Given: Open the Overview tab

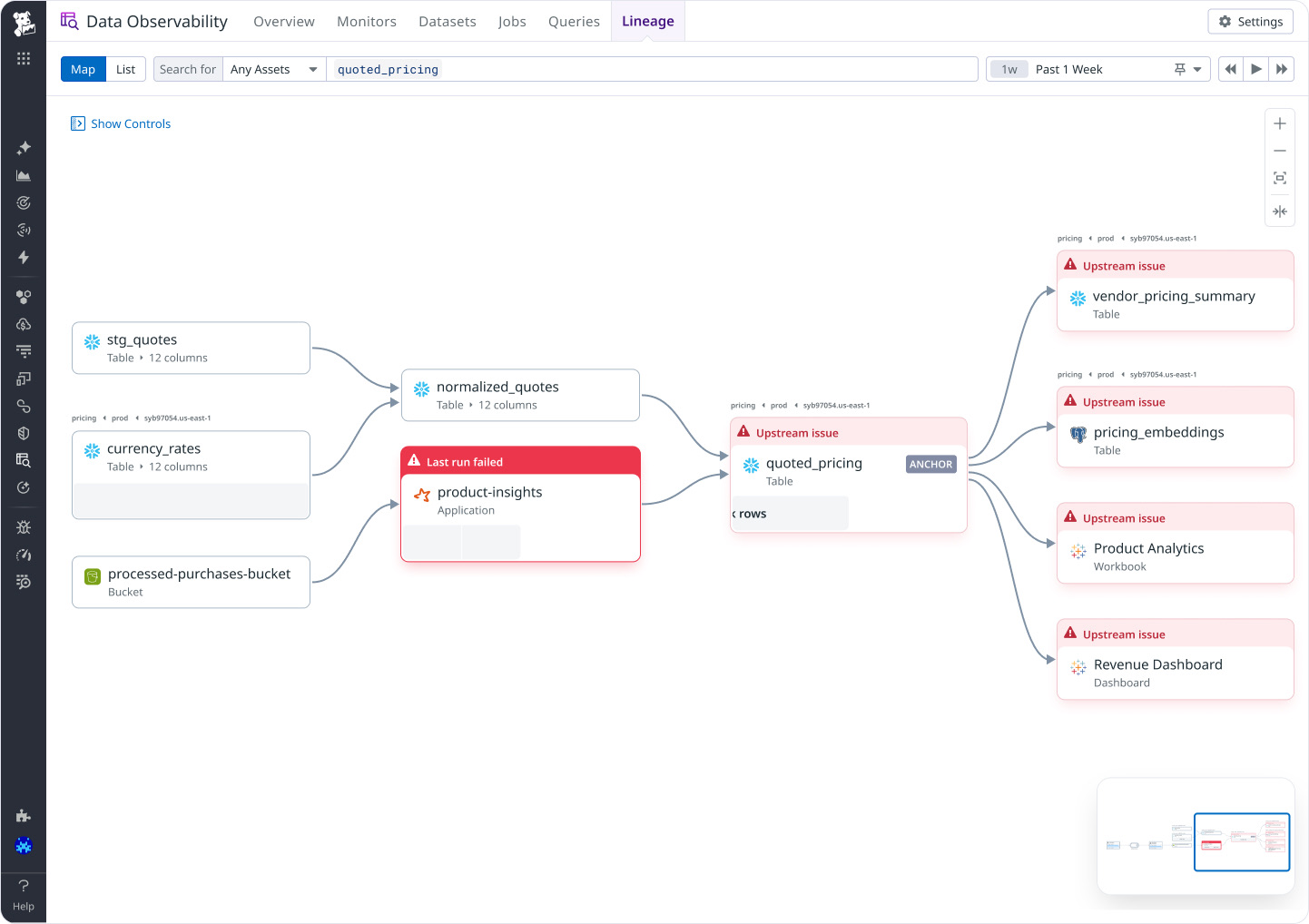Looking at the screenshot, I should 284,21.
